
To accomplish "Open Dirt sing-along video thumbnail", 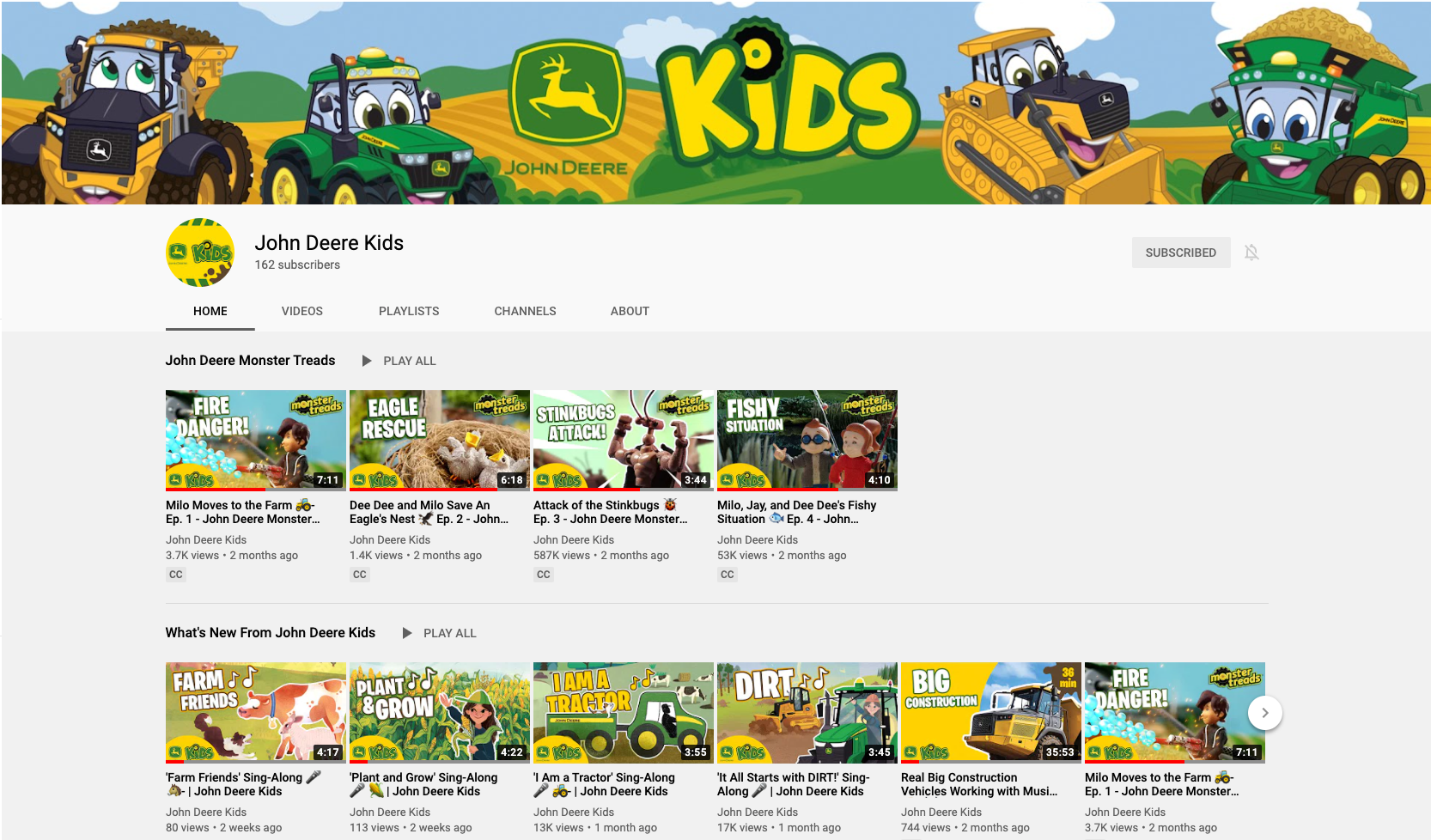I will point(807,713).
